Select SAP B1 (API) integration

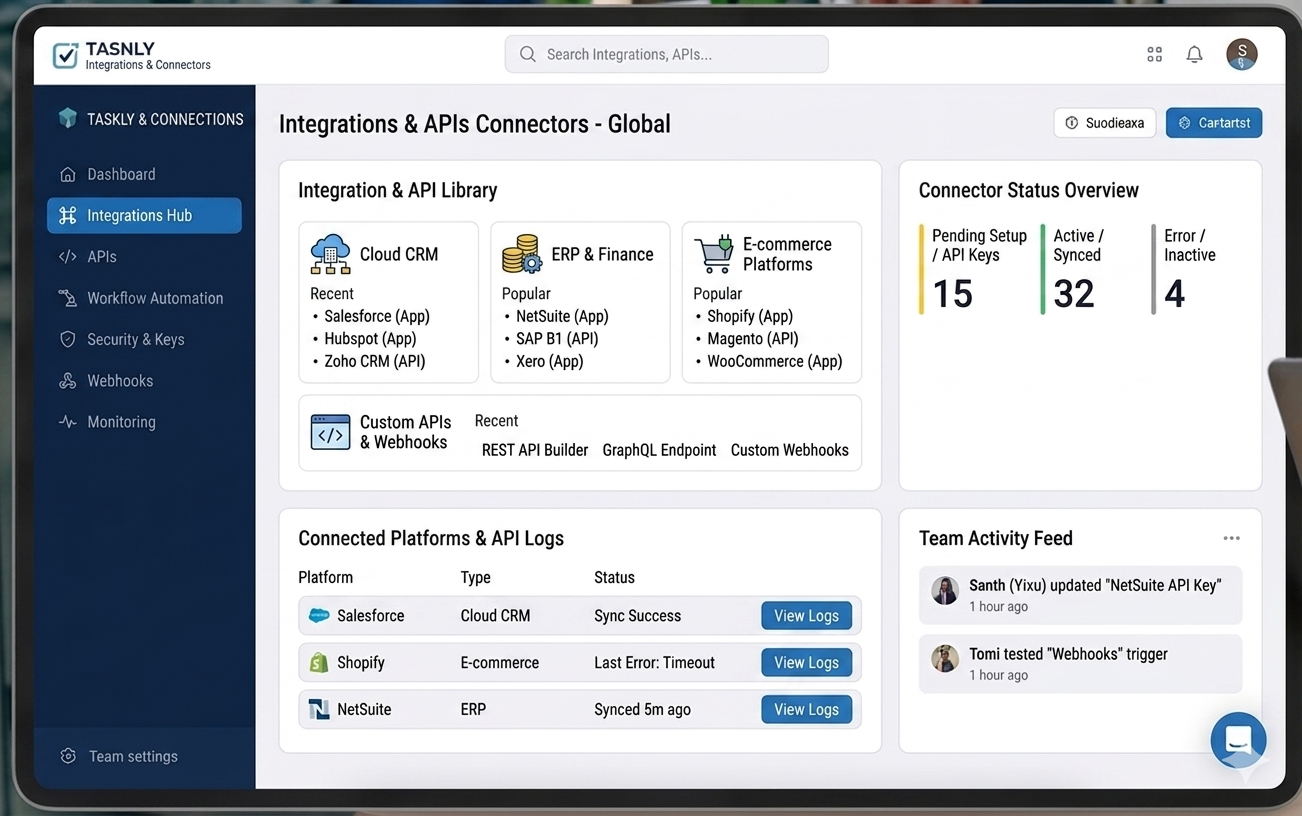coord(557,339)
